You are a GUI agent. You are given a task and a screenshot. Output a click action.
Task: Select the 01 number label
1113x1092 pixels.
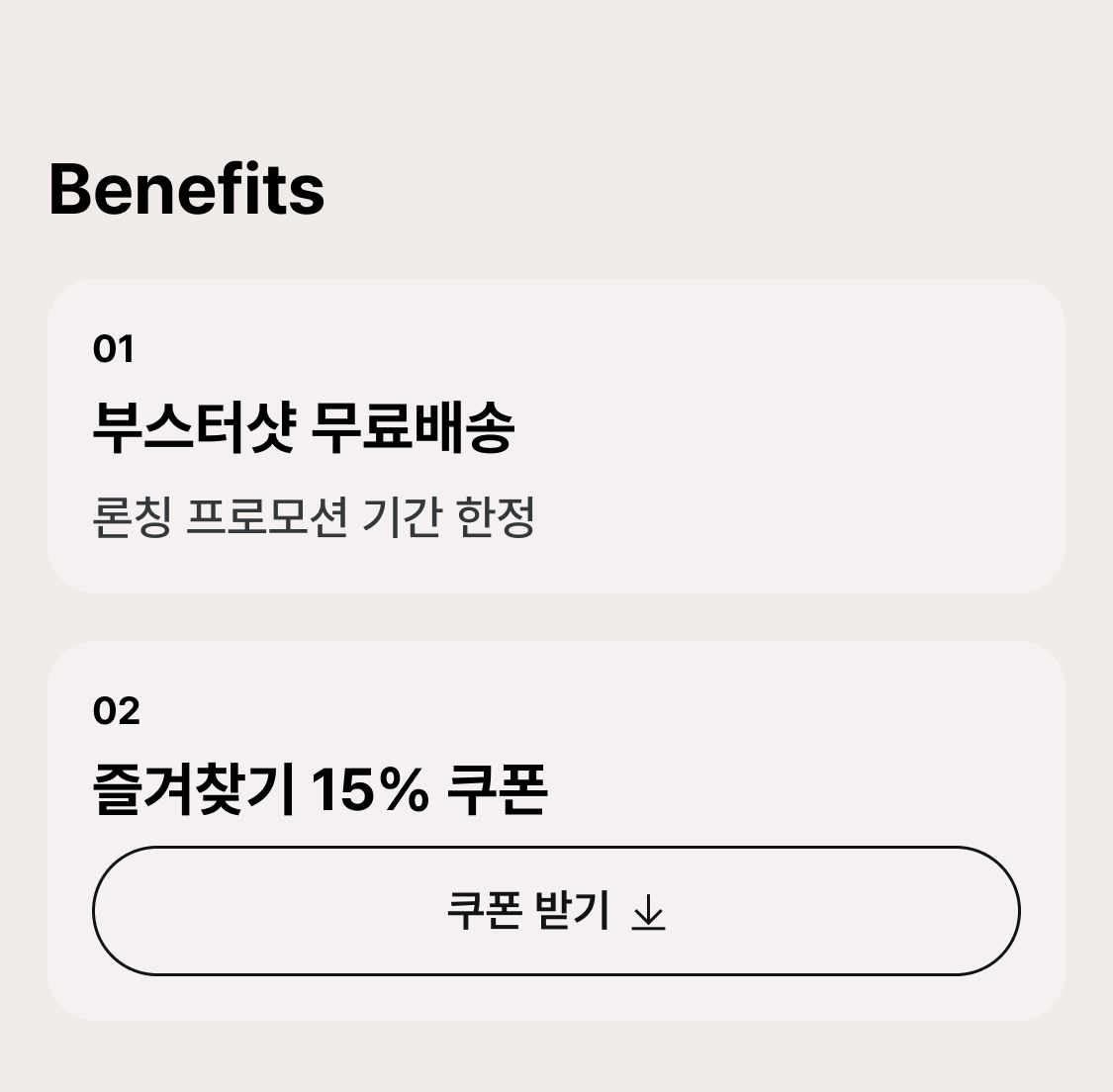tap(113, 348)
